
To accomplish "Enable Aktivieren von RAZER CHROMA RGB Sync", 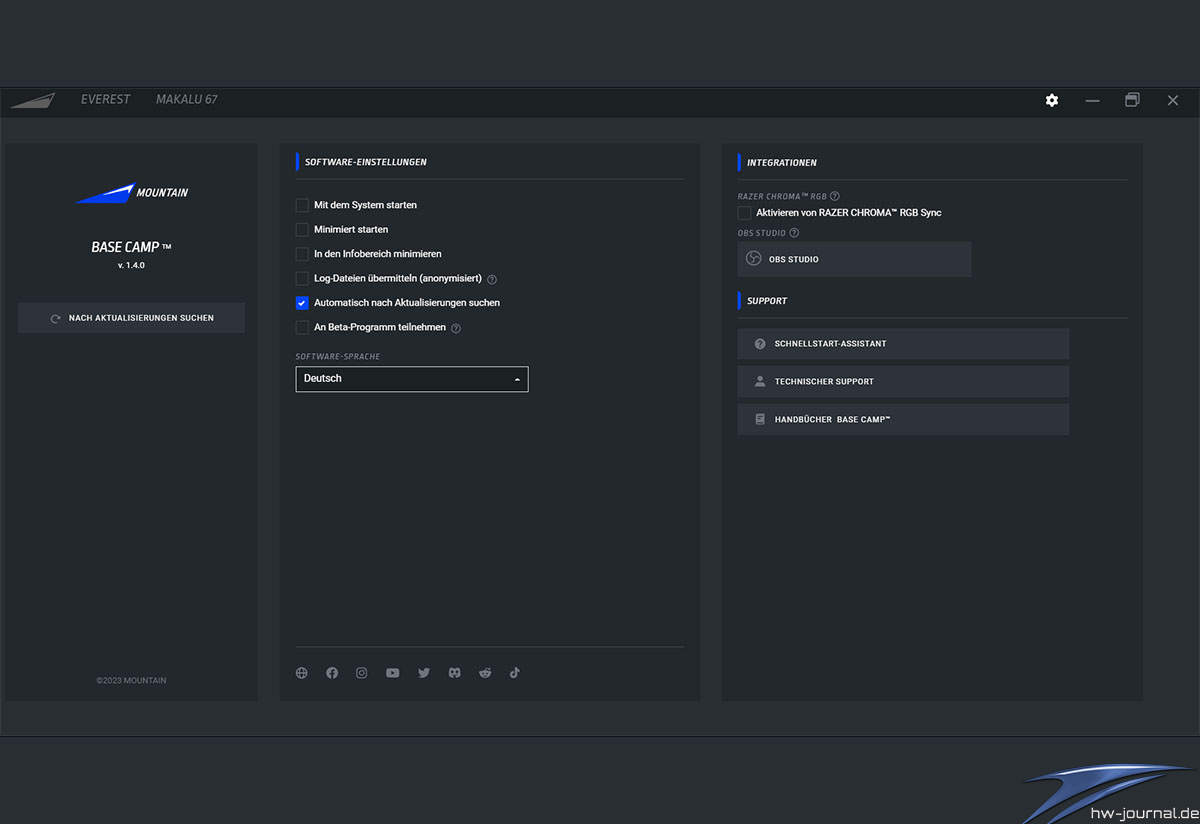I will tap(744, 213).
